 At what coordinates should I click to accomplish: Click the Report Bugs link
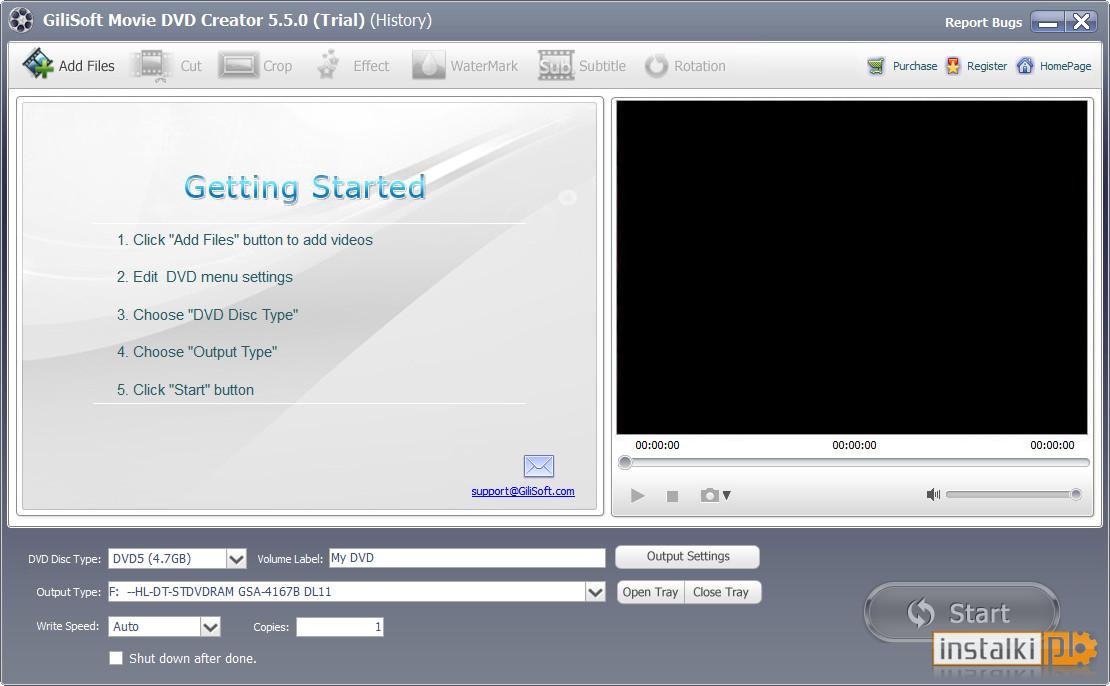(983, 23)
